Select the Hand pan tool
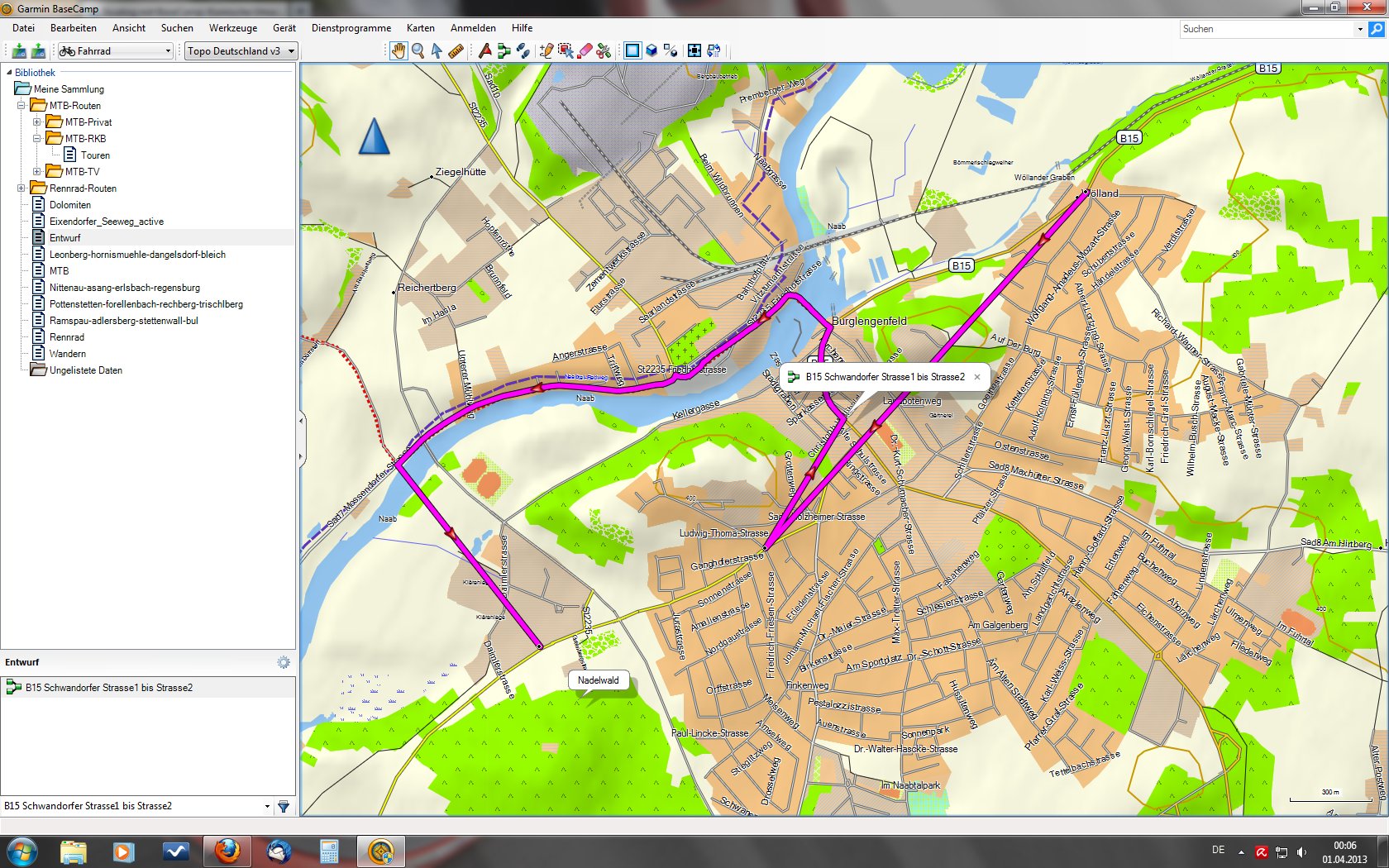The height and width of the screenshot is (868, 1389). [399, 51]
